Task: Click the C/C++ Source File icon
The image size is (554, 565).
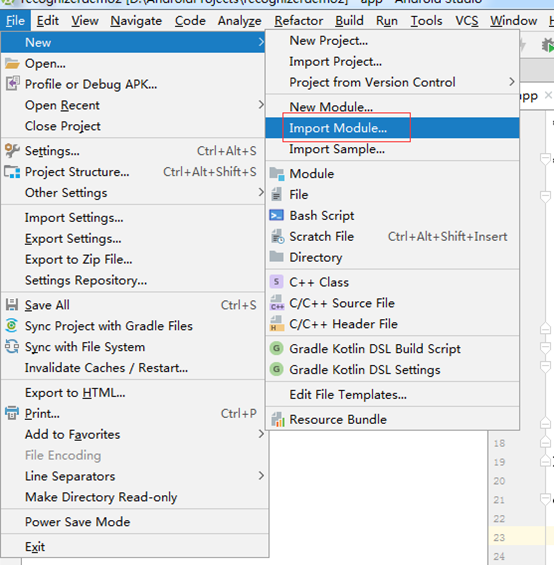Action: (277, 303)
